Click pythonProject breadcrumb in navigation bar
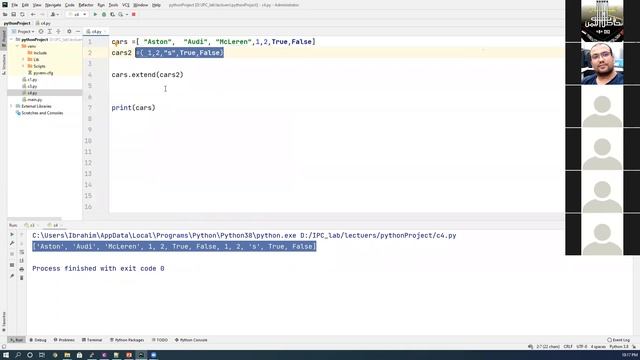 click(x=17, y=23)
